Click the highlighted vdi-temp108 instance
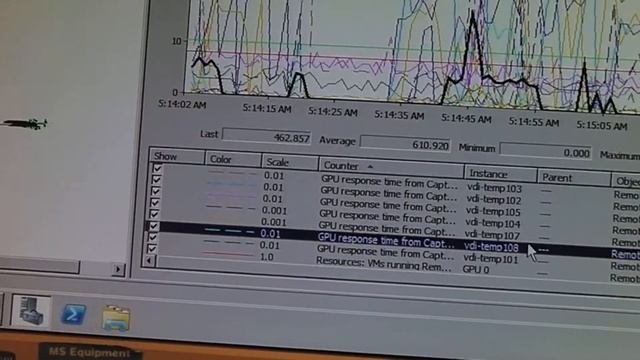Viewport: 640px width, 360px height. pos(491,247)
